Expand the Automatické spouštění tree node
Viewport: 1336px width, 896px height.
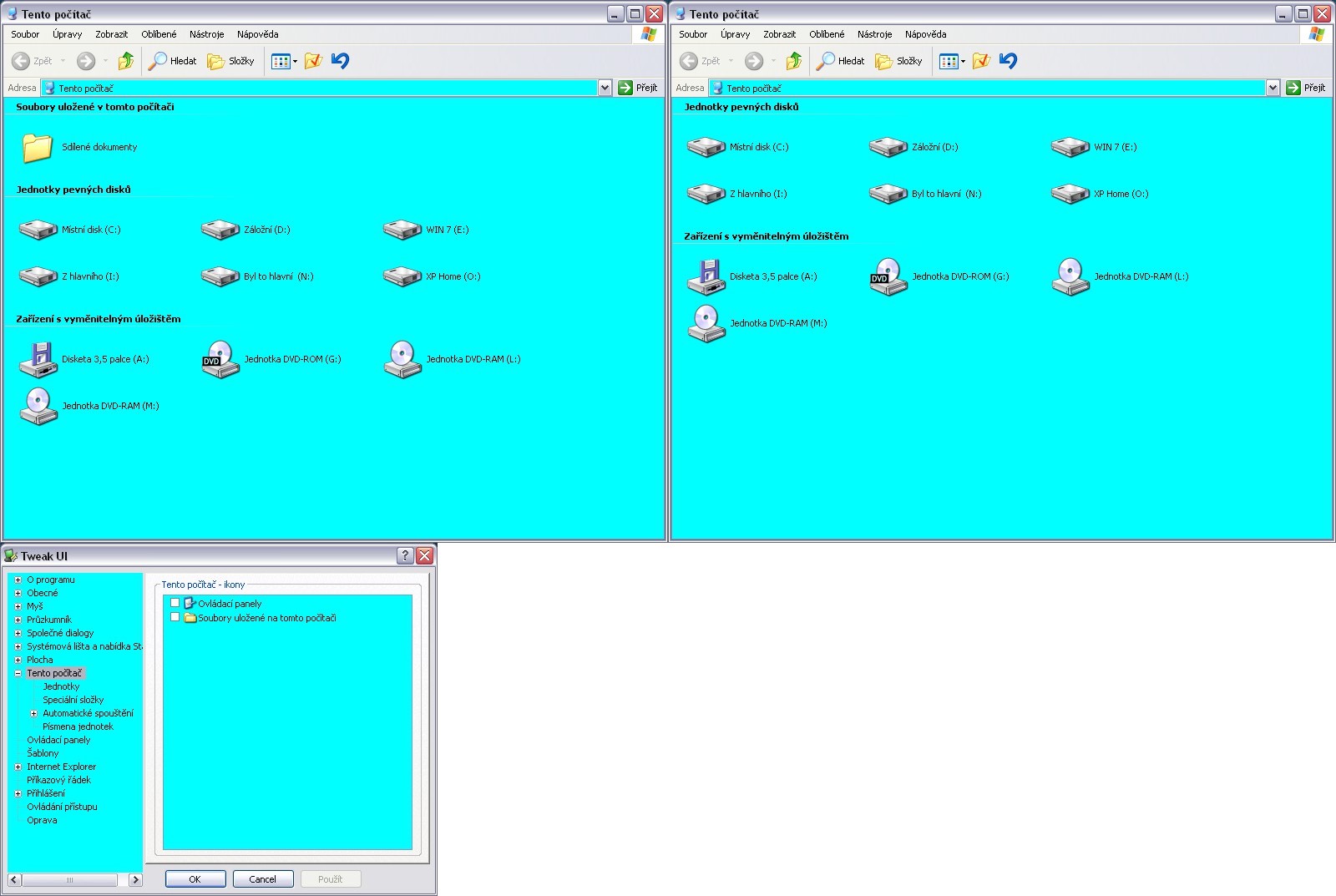(x=34, y=713)
